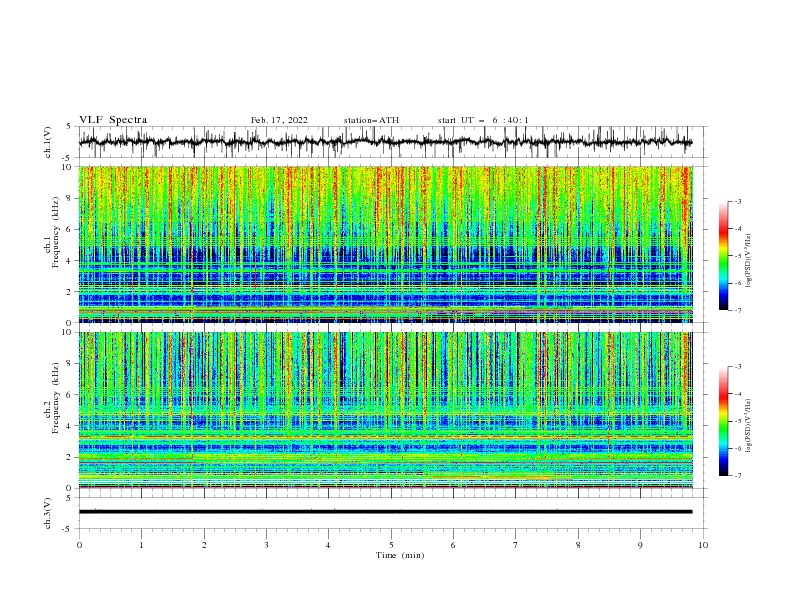Viewport: 792px width, 612px height.
Task: Click time axis tick label "9"
Action: pyautogui.click(x=640, y=545)
